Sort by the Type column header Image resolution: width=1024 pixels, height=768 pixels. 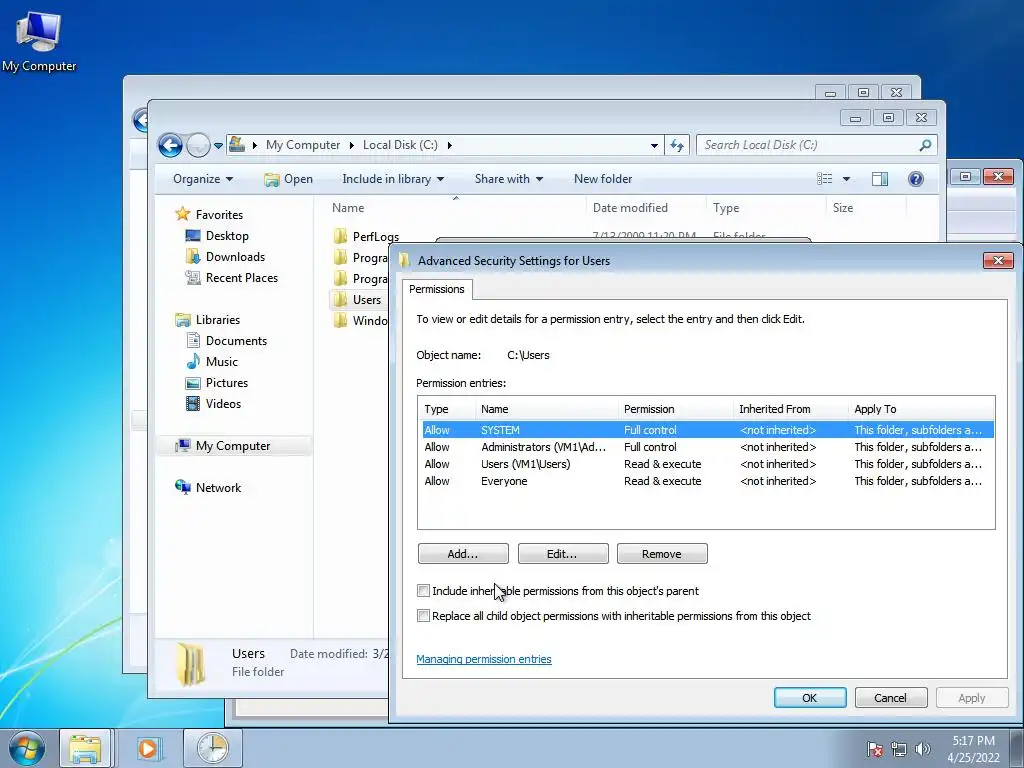(765, 208)
